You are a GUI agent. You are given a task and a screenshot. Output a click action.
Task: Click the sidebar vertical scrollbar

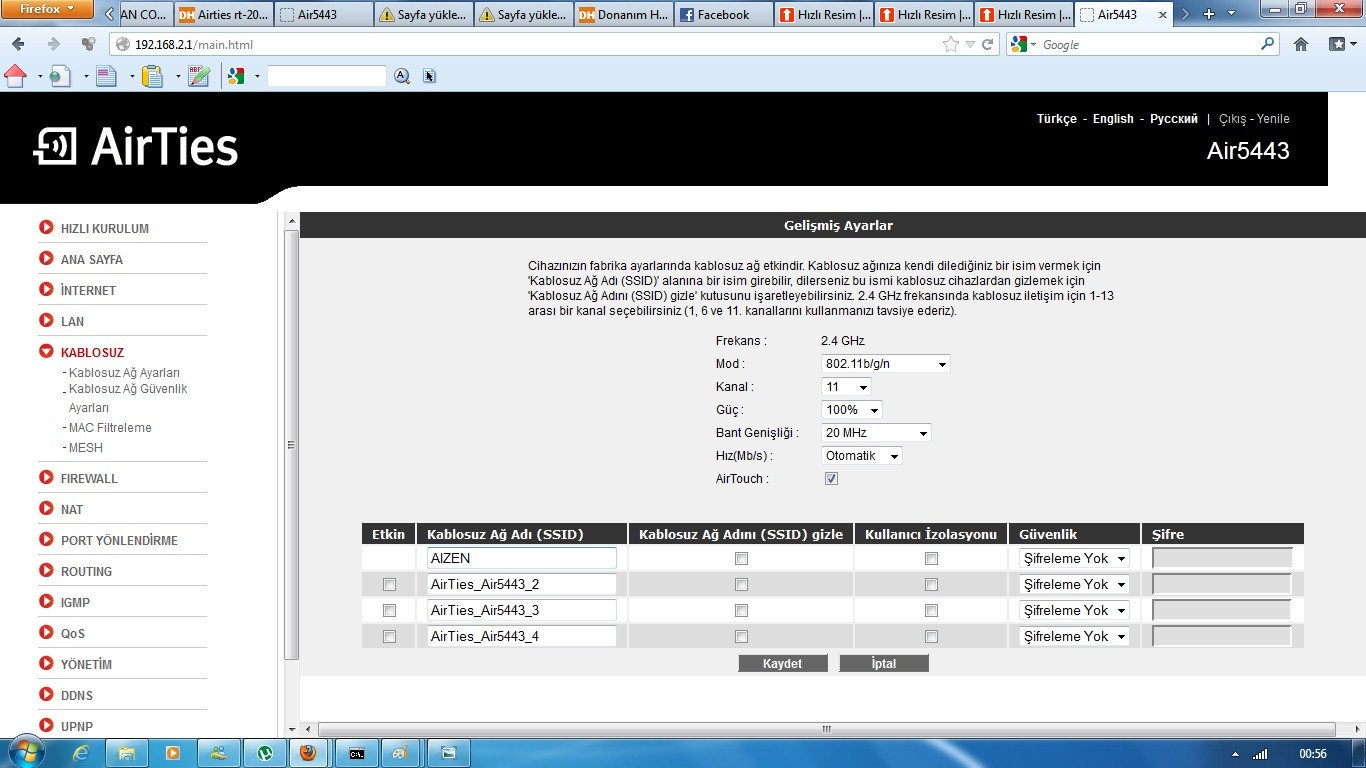pos(292,444)
